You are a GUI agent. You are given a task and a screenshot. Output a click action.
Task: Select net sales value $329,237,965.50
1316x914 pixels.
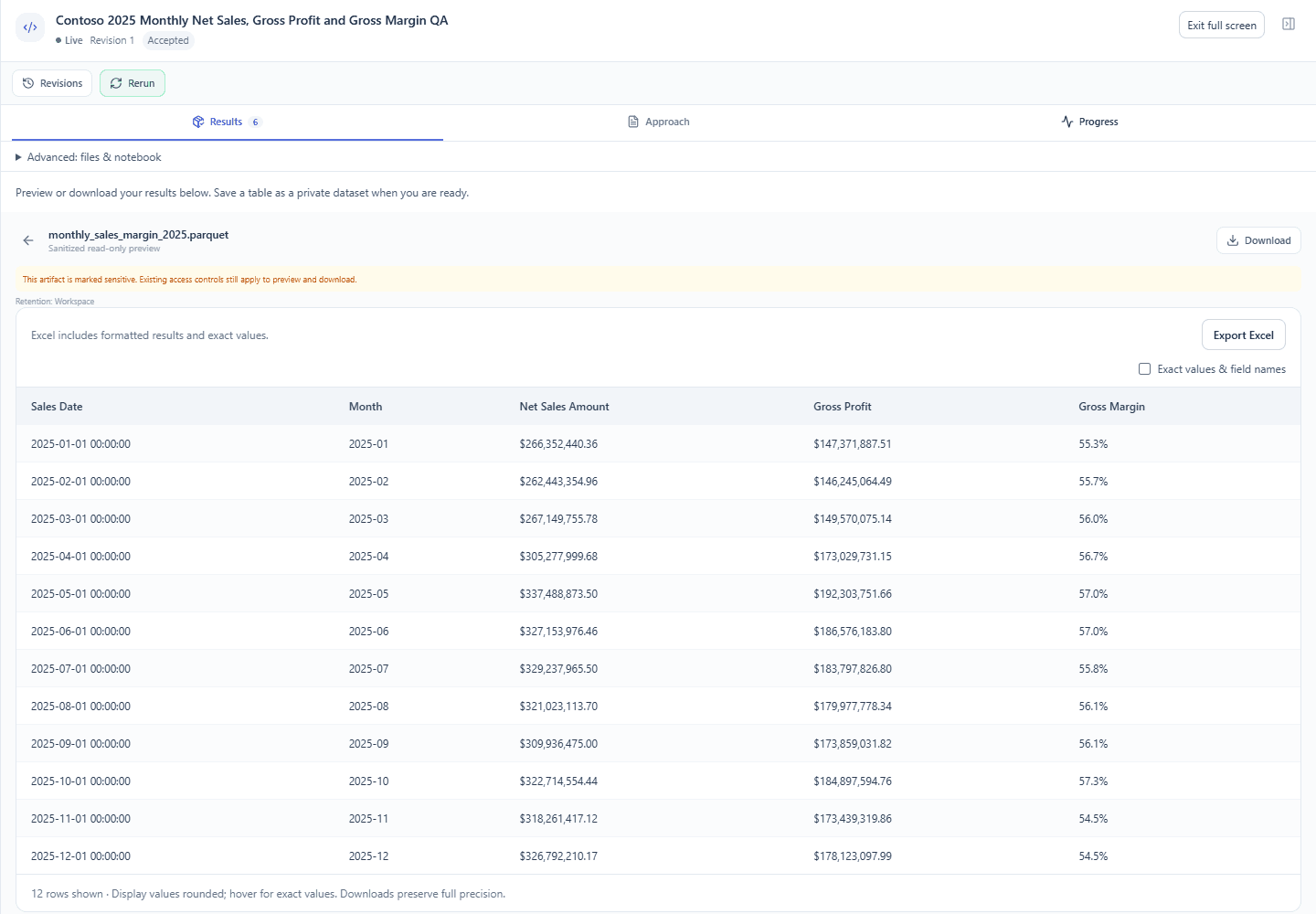tap(558, 669)
